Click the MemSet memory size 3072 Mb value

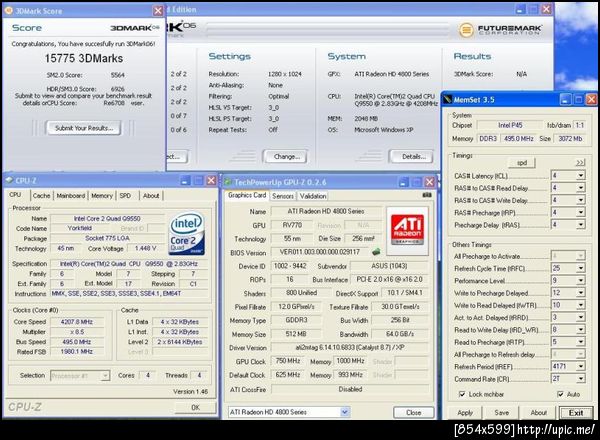(x=570, y=139)
